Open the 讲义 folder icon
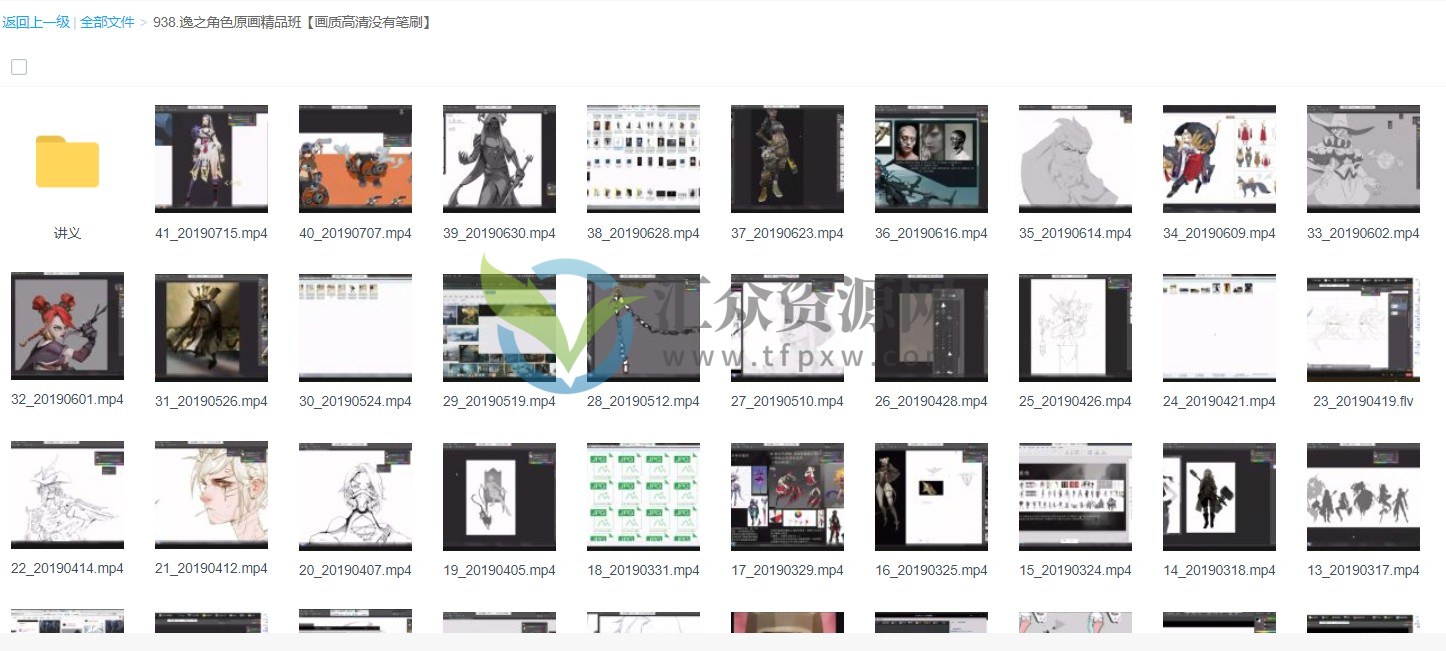Image resolution: width=1446 pixels, height=651 pixels. point(67,162)
